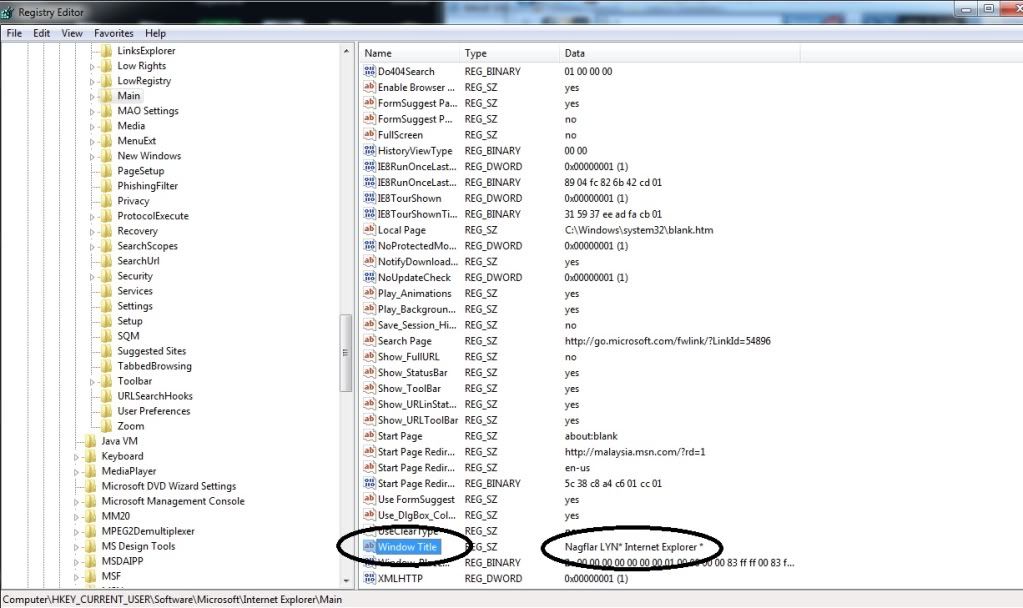This screenshot has height=608, width=1023.
Task: Open the Favorites menu
Action: 113,33
